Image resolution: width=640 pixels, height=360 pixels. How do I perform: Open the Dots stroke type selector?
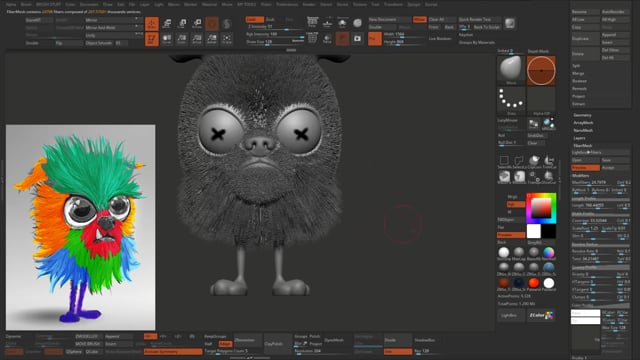point(511,100)
